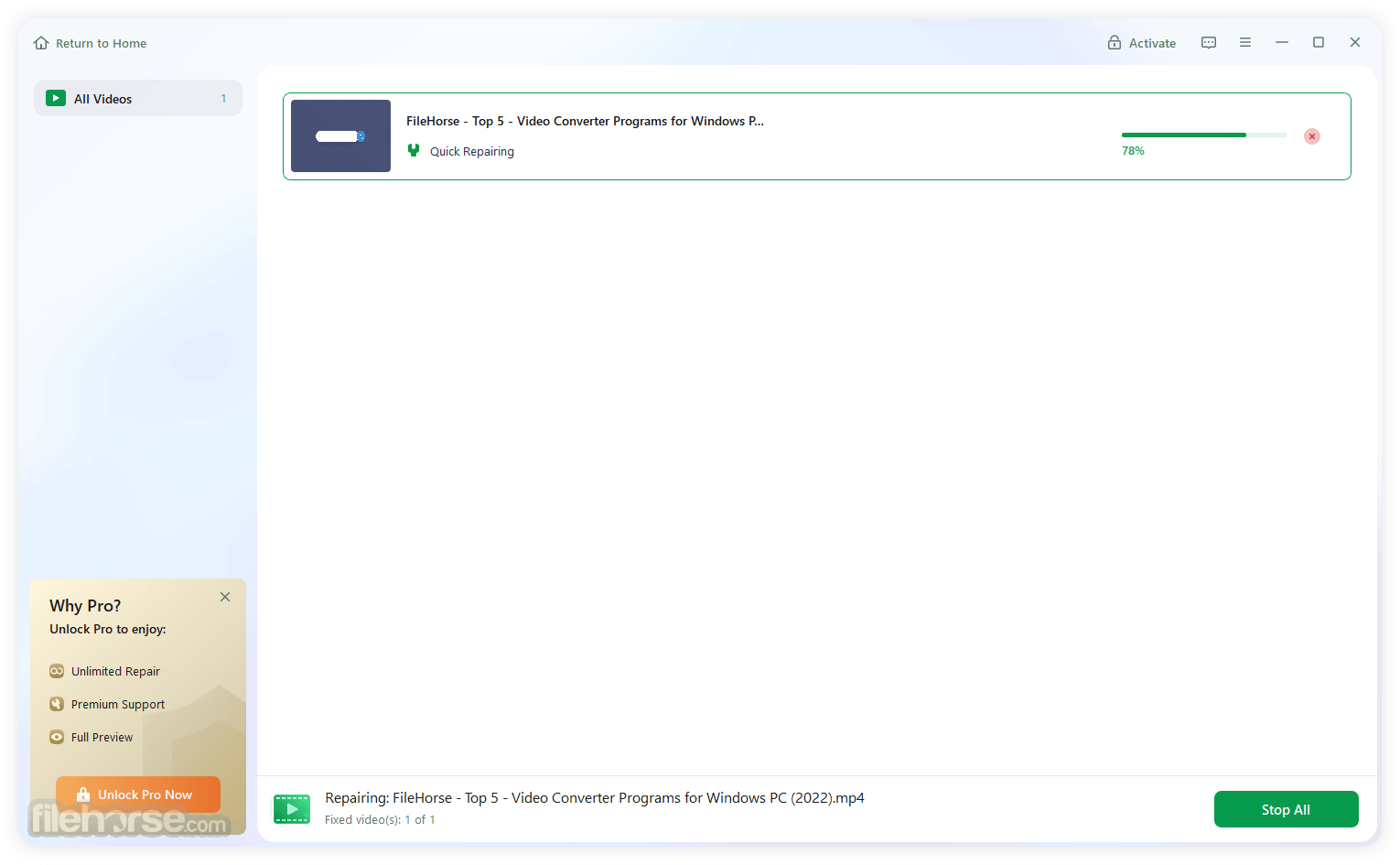Click the Unlimited Repair label
The width and height of the screenshot is (1400, 865).
[x=115, y=672]
